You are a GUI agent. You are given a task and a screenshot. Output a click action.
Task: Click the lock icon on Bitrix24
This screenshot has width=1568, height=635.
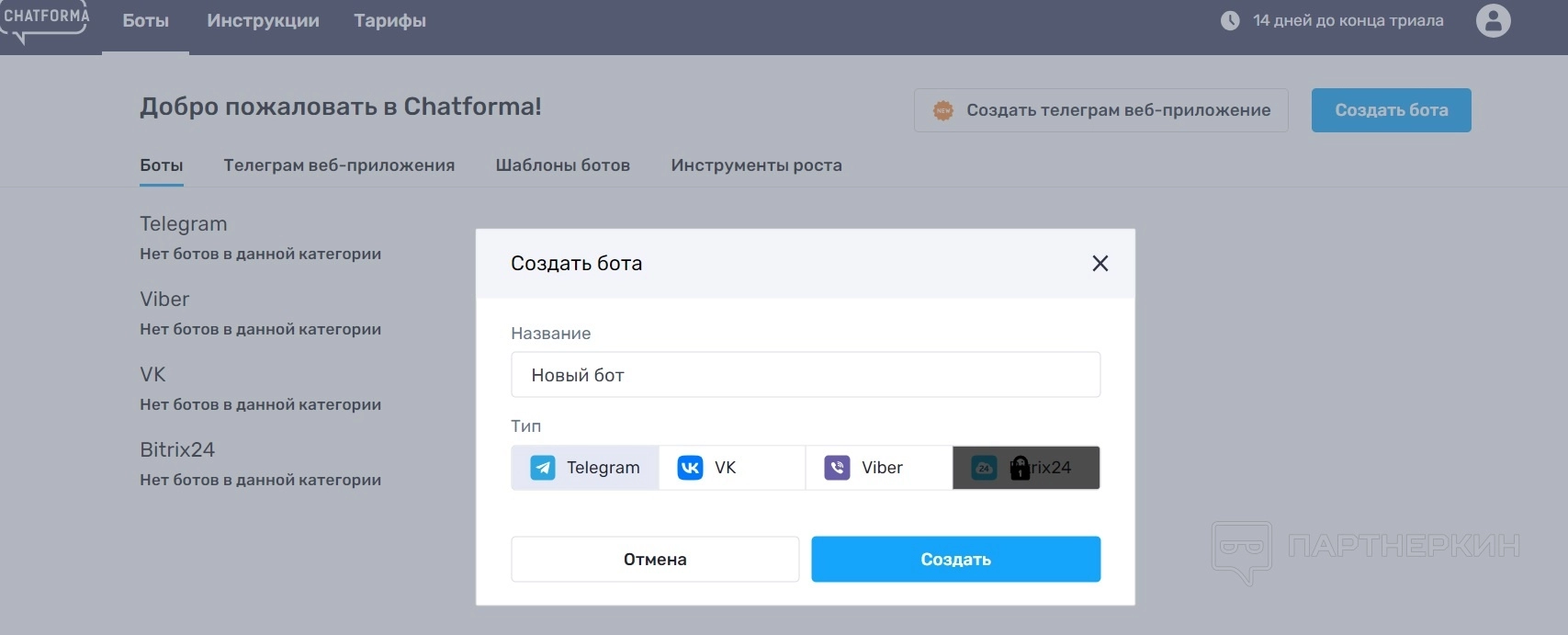click(x=1020, y=468)
